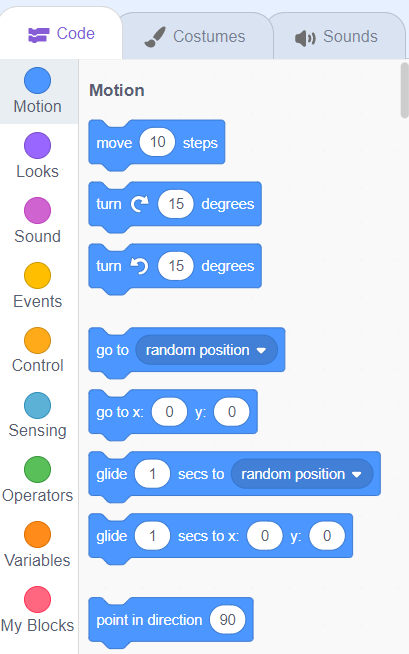Image resolution: width=409 pixels, height=654 pixels.
Task: Choose the magenta Sound category circle
Action: tap(38, 211)
